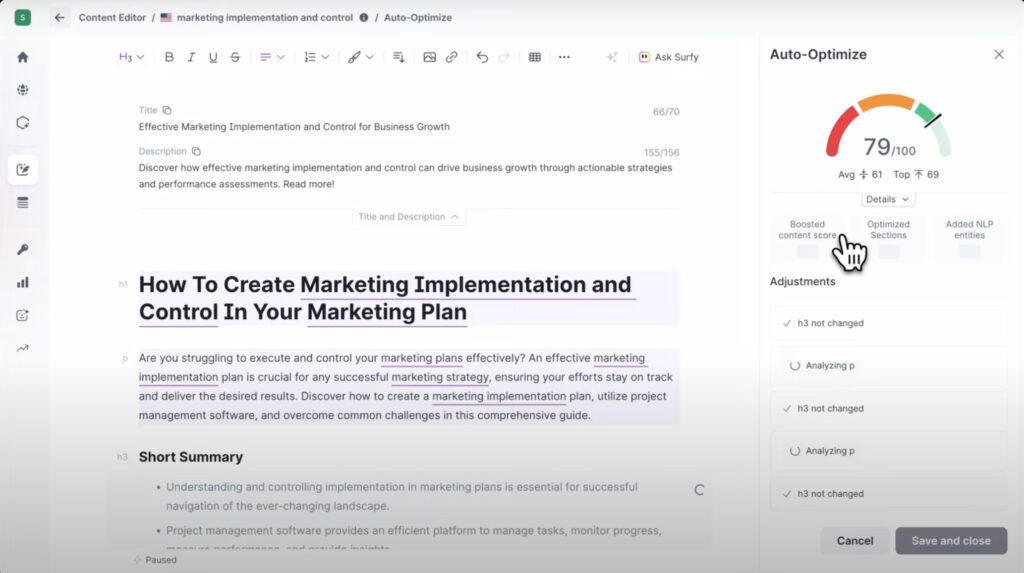1024x573 pixels.
Task: Click Save and close
Action: pyautogui.click(x=951, y=541)
